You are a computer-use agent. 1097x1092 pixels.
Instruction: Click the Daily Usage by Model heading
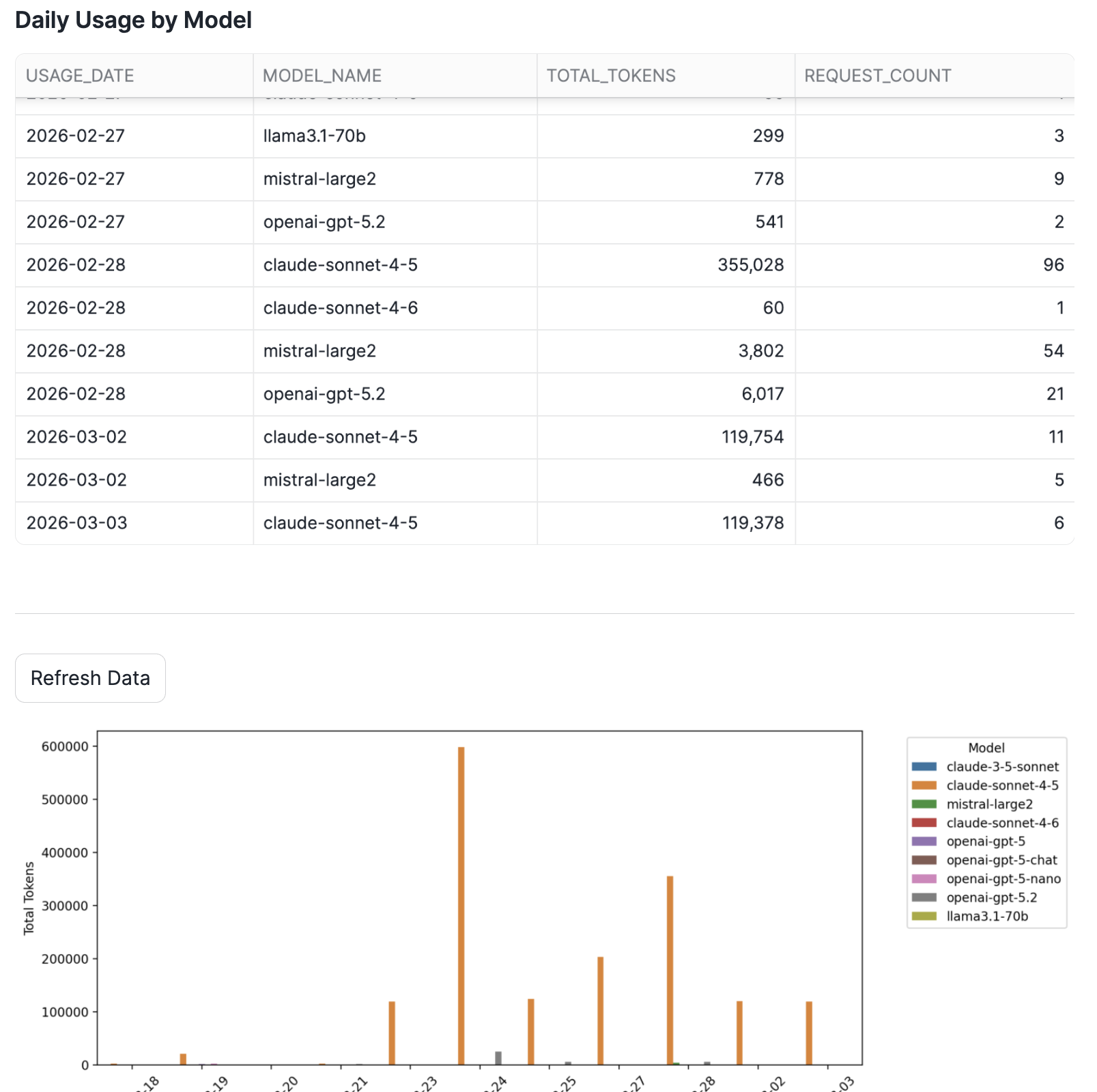point(134,20)
